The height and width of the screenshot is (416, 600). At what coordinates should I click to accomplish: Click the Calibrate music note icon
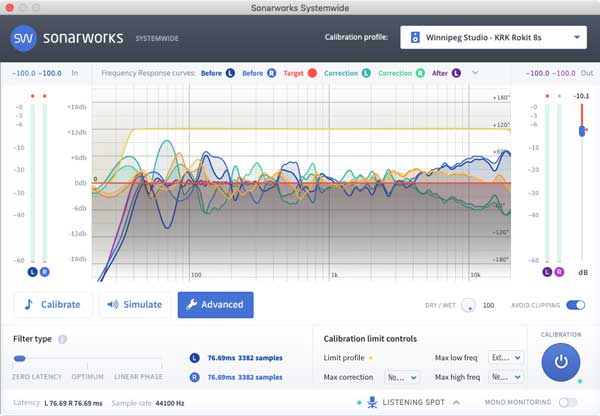click(28, 305)
